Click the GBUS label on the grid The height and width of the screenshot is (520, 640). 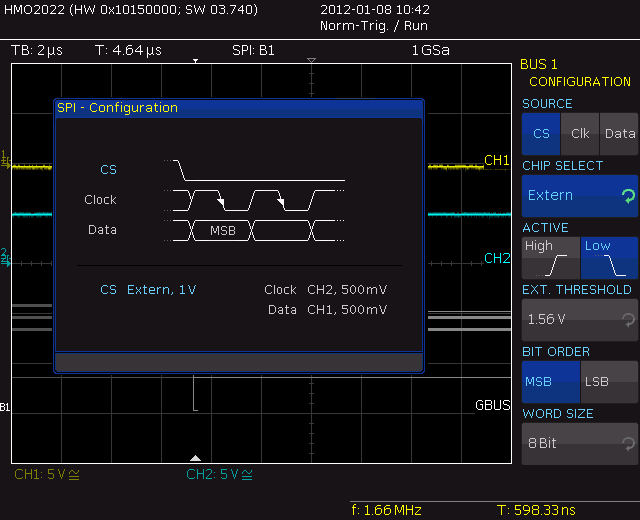[x=492, y=406]
